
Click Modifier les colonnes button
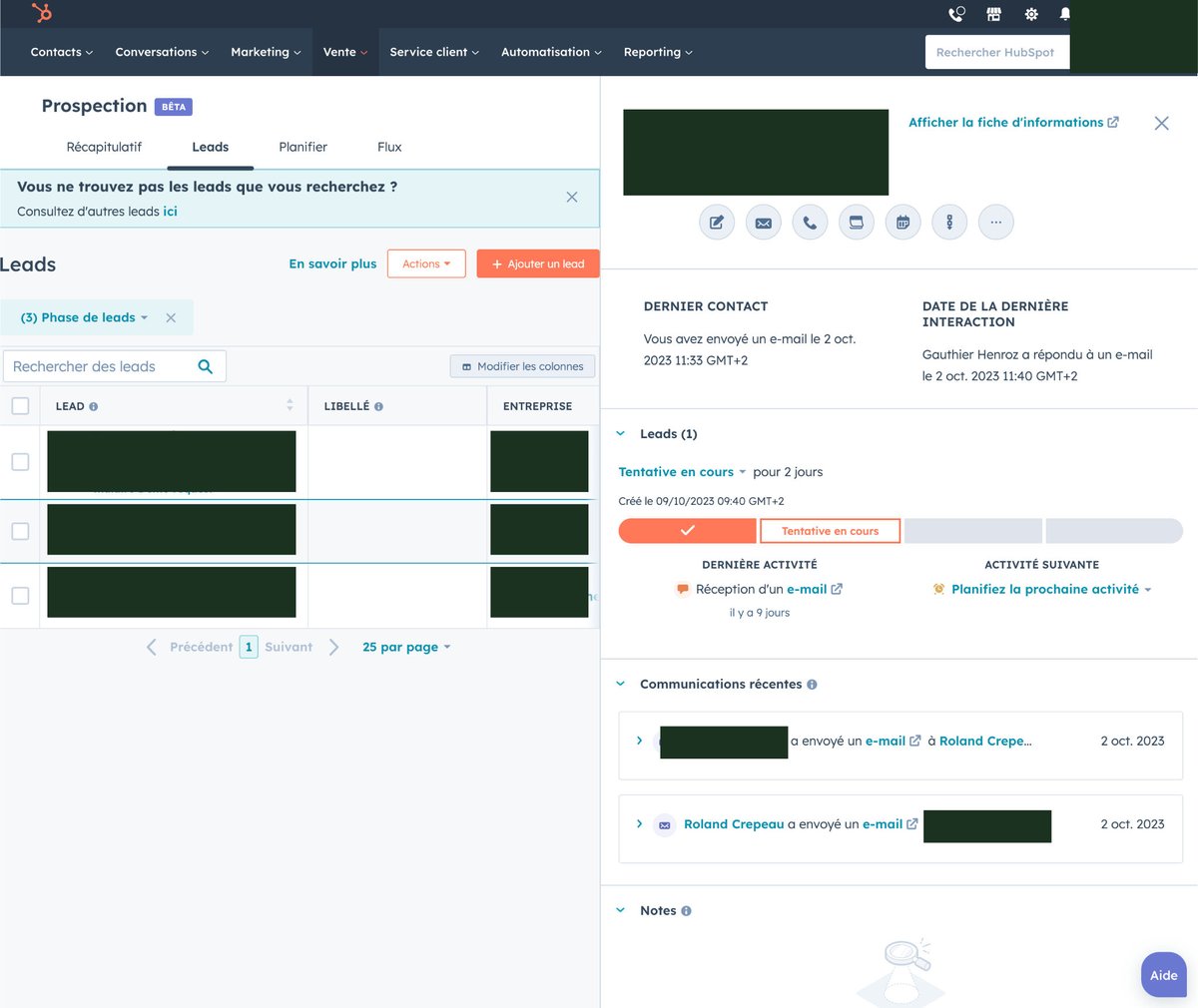(523, 366)
